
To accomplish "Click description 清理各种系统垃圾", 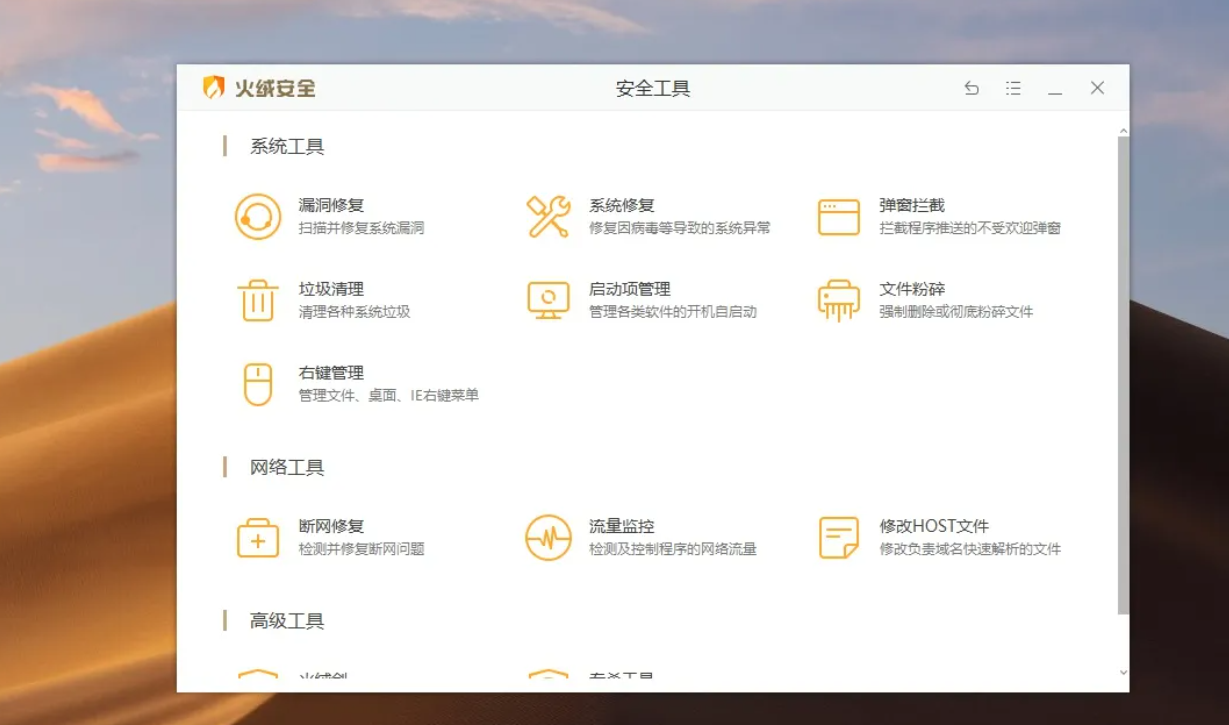I will coord(354,312).
